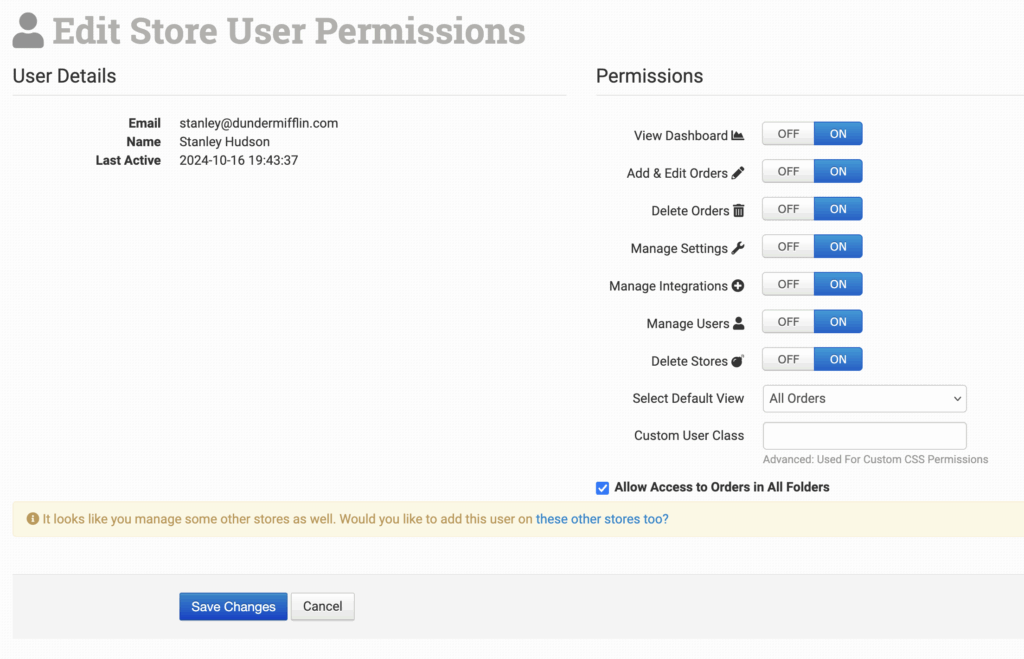Click the plus icon beside Manage Integrations
The width and height of the screenshot is (1024, 659).
(x=738, y=286)
